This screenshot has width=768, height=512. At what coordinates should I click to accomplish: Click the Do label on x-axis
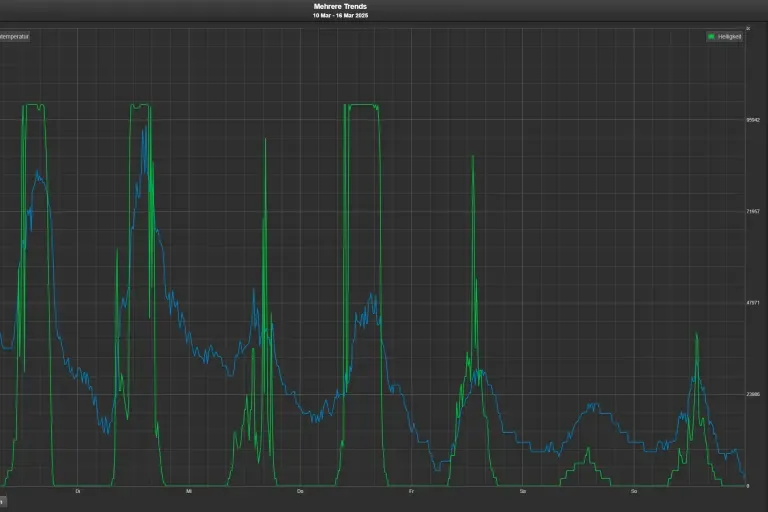tap(300, 491)
